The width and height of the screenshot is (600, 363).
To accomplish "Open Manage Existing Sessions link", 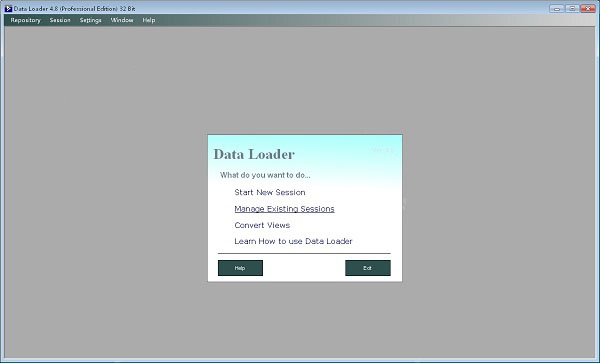I will tap(284, 209).
